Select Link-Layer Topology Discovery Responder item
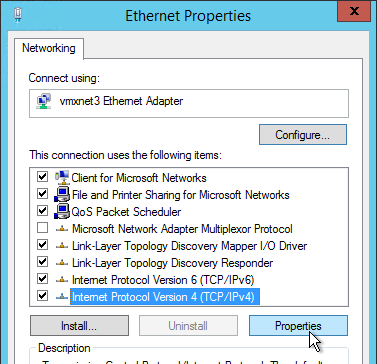 172,263
